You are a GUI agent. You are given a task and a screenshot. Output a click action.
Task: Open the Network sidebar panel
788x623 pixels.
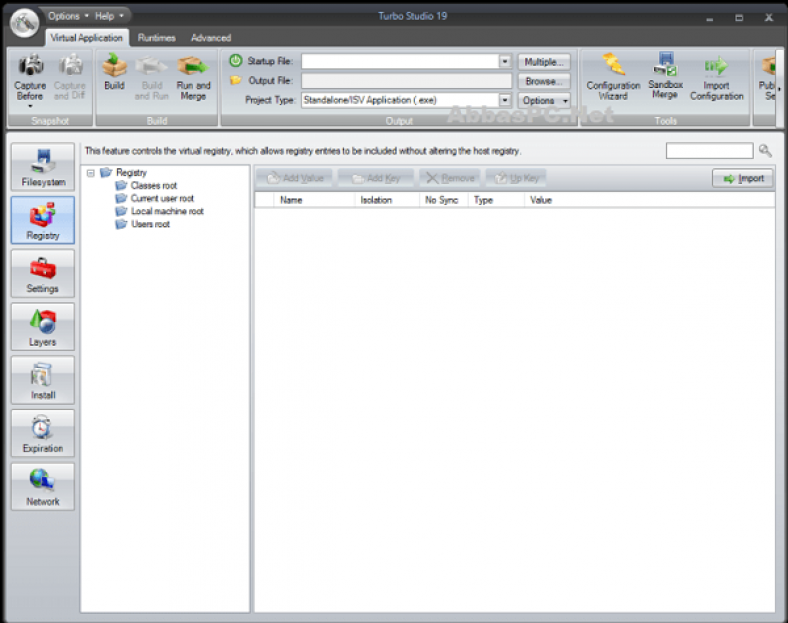(43, 486)
